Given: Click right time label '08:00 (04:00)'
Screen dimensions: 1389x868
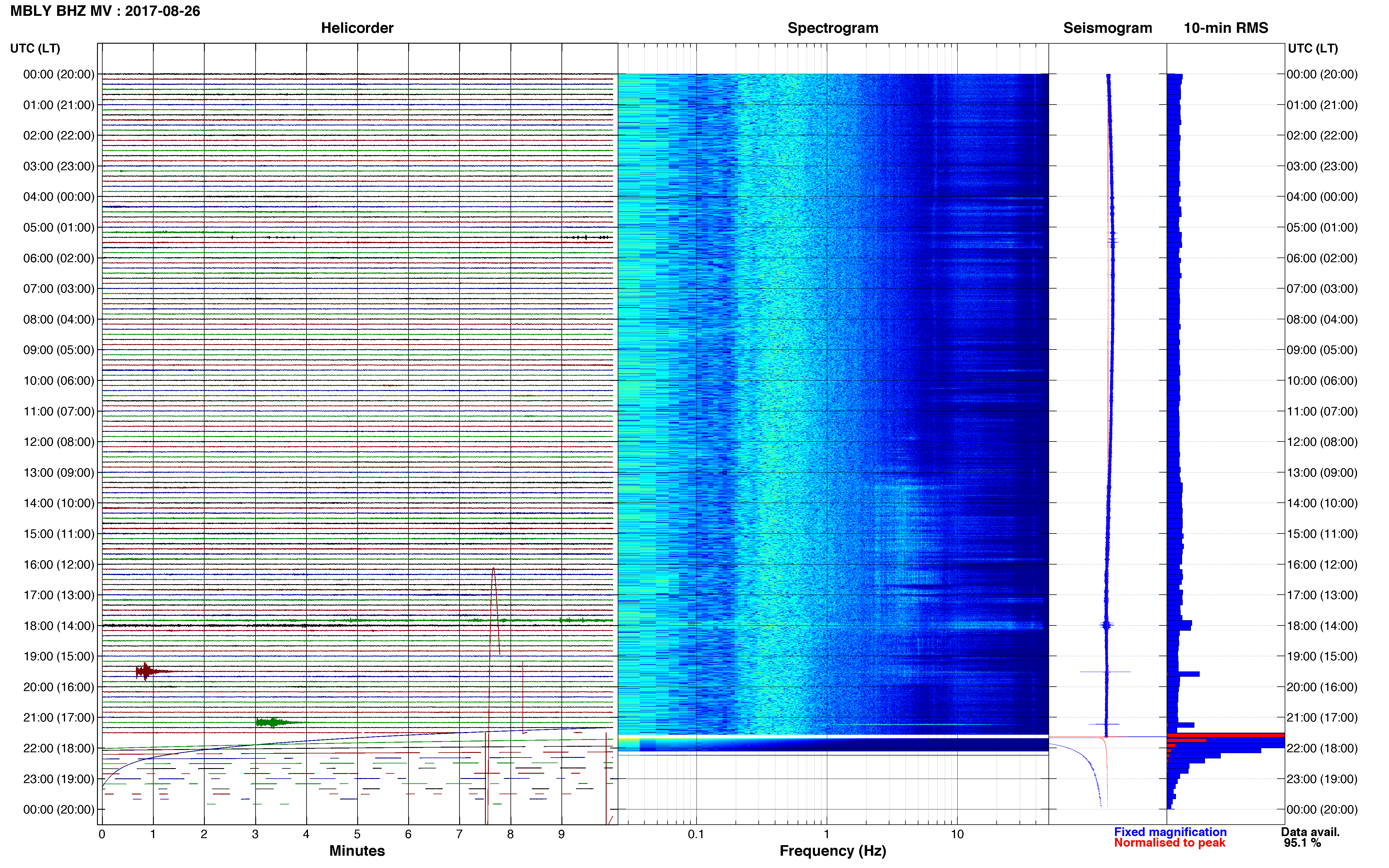Looking at the screenshot, I should pyautogui.click(x=1322, y=319).
